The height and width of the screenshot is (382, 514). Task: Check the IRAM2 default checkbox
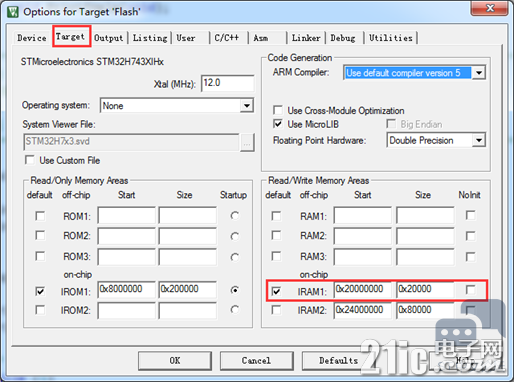pyautogui.click(x=276, y=310)
